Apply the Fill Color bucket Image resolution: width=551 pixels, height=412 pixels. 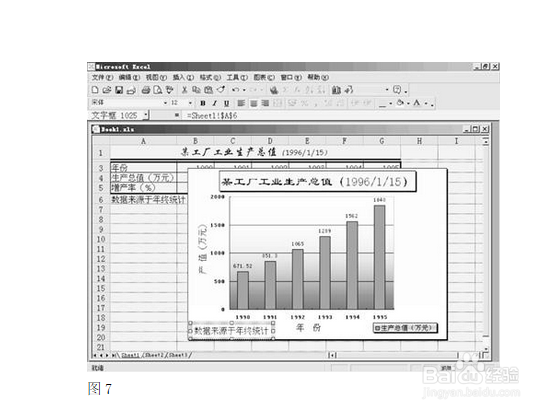[400, 103]
